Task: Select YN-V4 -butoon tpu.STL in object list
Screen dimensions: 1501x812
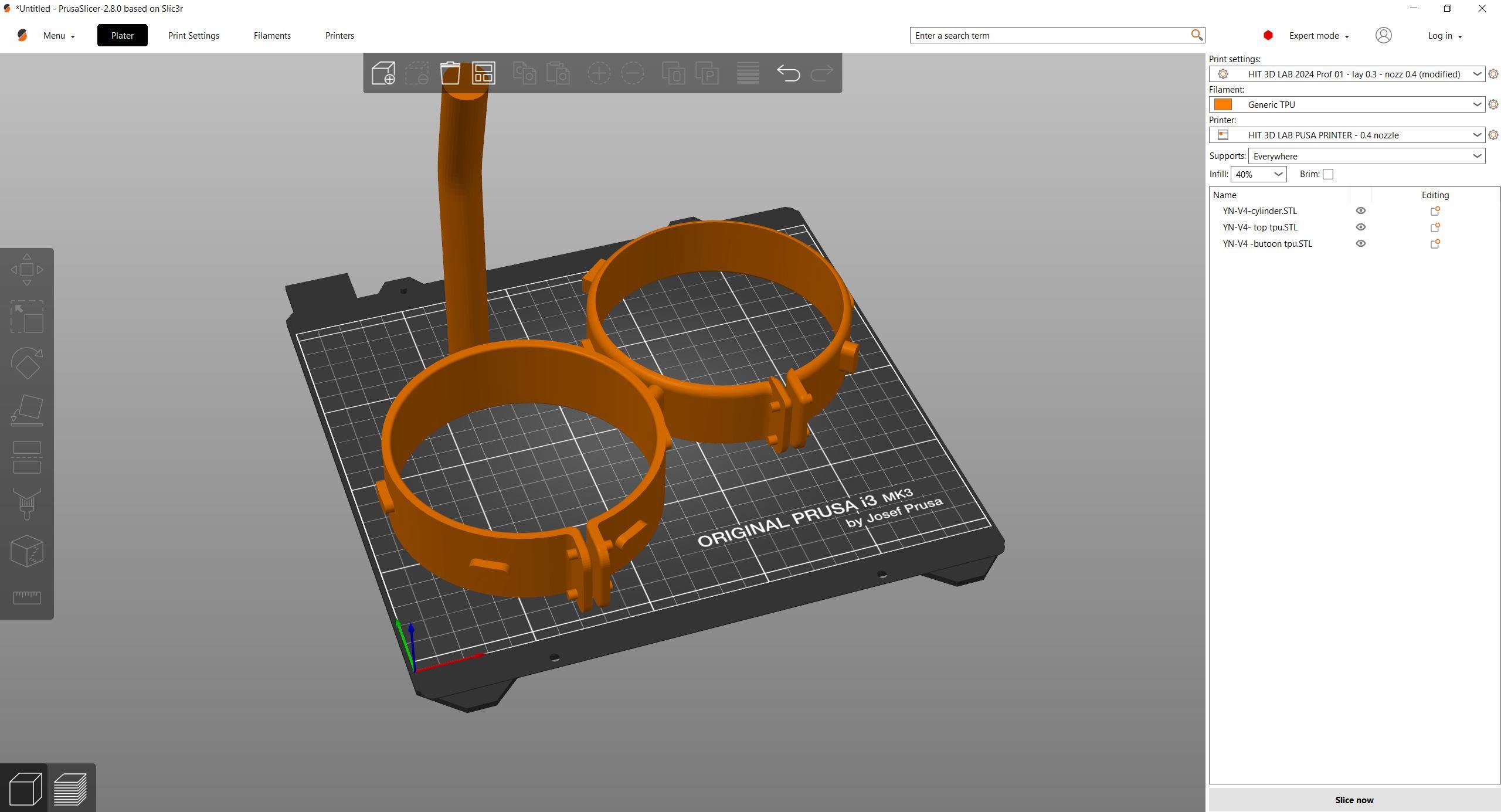Action: point(1267,243)
